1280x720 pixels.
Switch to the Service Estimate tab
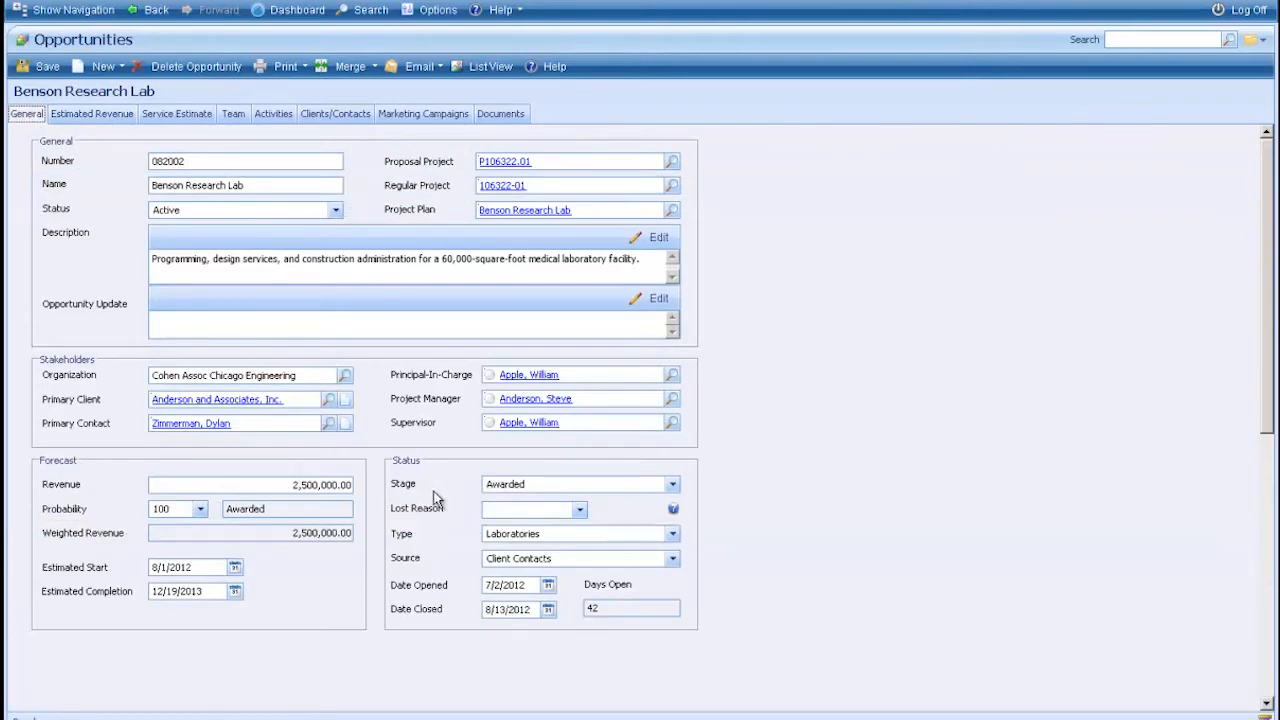tap(177, 114)
